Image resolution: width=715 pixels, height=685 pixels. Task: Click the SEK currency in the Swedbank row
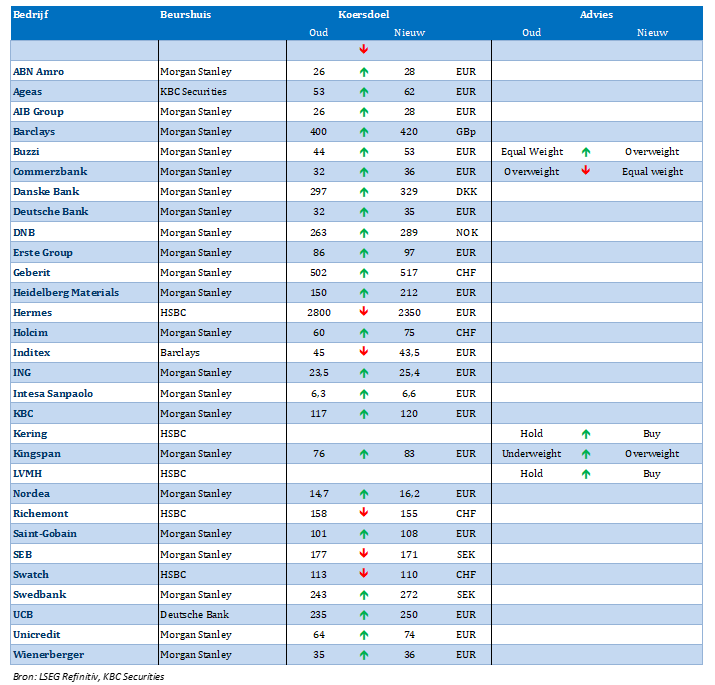pyautogui.click(x=466, y=595)
